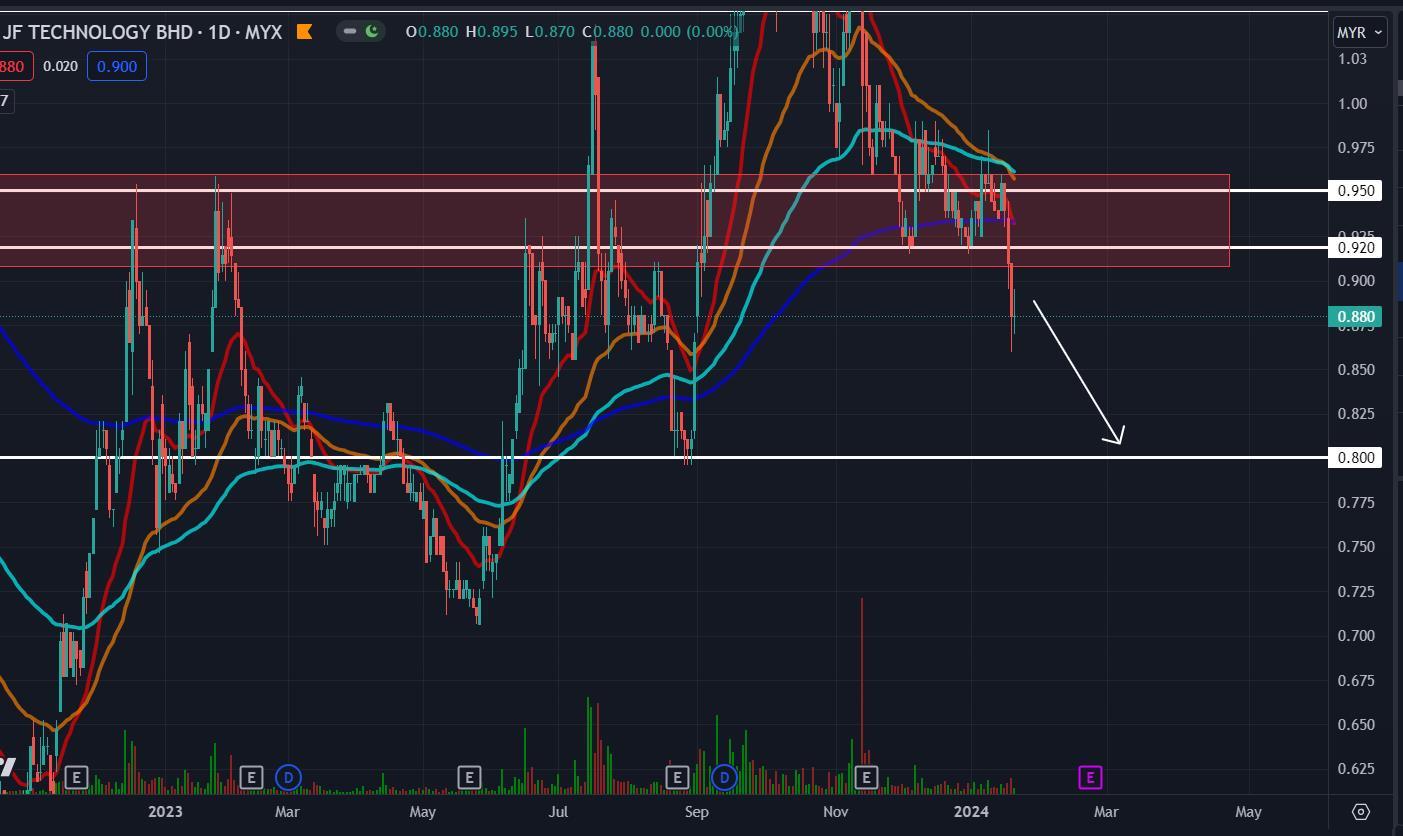The height and width of the screenshot is (836, 1403).
Task: Click the purple upcoming earnings E marker
Action: pos(1090,777)
